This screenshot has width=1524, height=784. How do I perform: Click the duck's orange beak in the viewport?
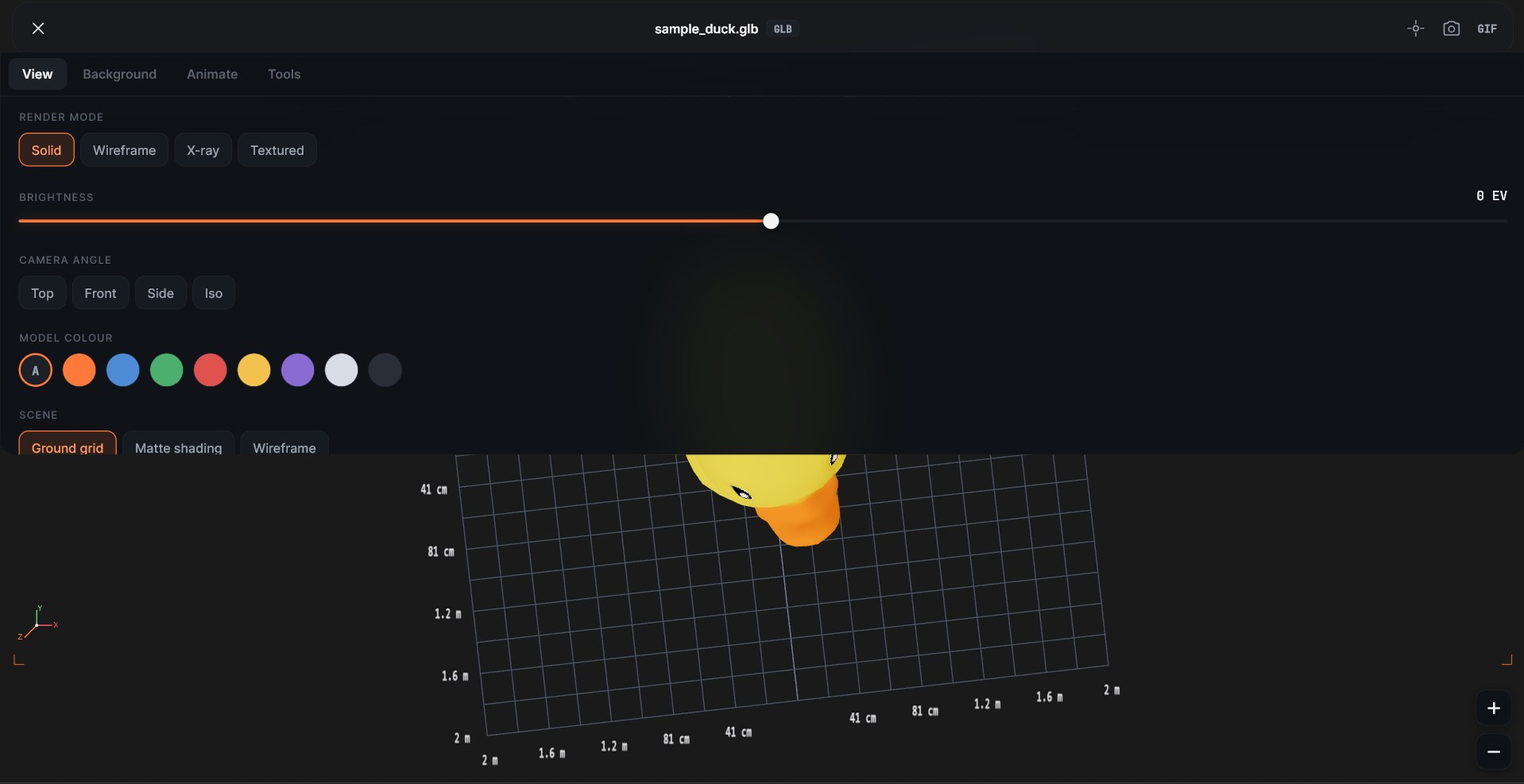(803, 518)
